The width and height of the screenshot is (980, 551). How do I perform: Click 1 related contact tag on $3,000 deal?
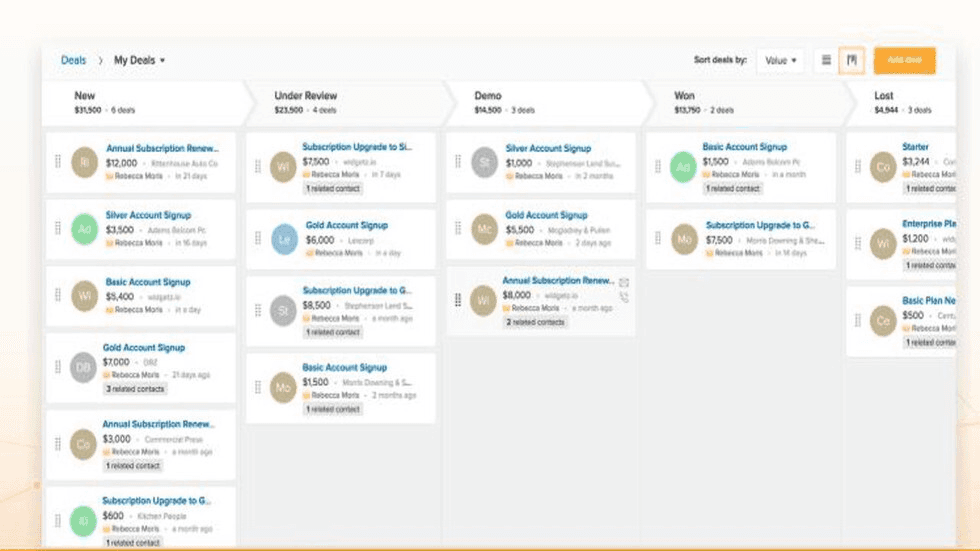pos(133,465)
